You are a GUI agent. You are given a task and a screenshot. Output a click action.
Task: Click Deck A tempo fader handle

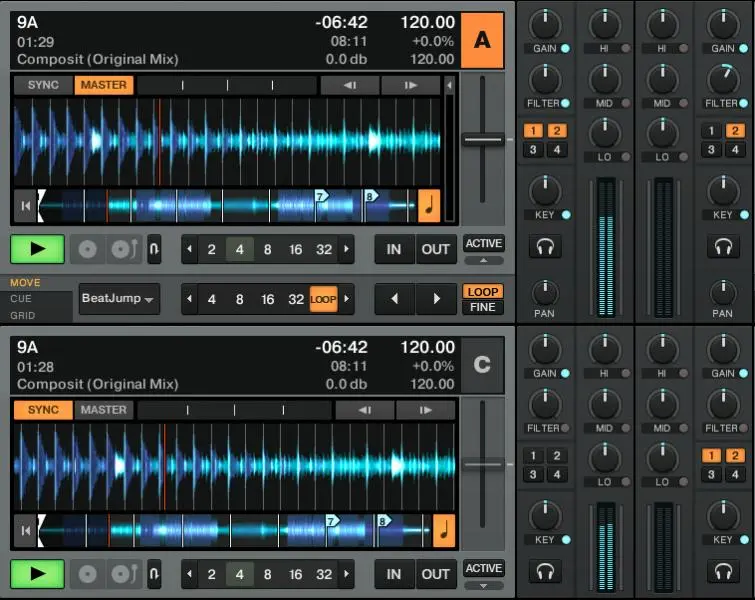tap(483, 140)
